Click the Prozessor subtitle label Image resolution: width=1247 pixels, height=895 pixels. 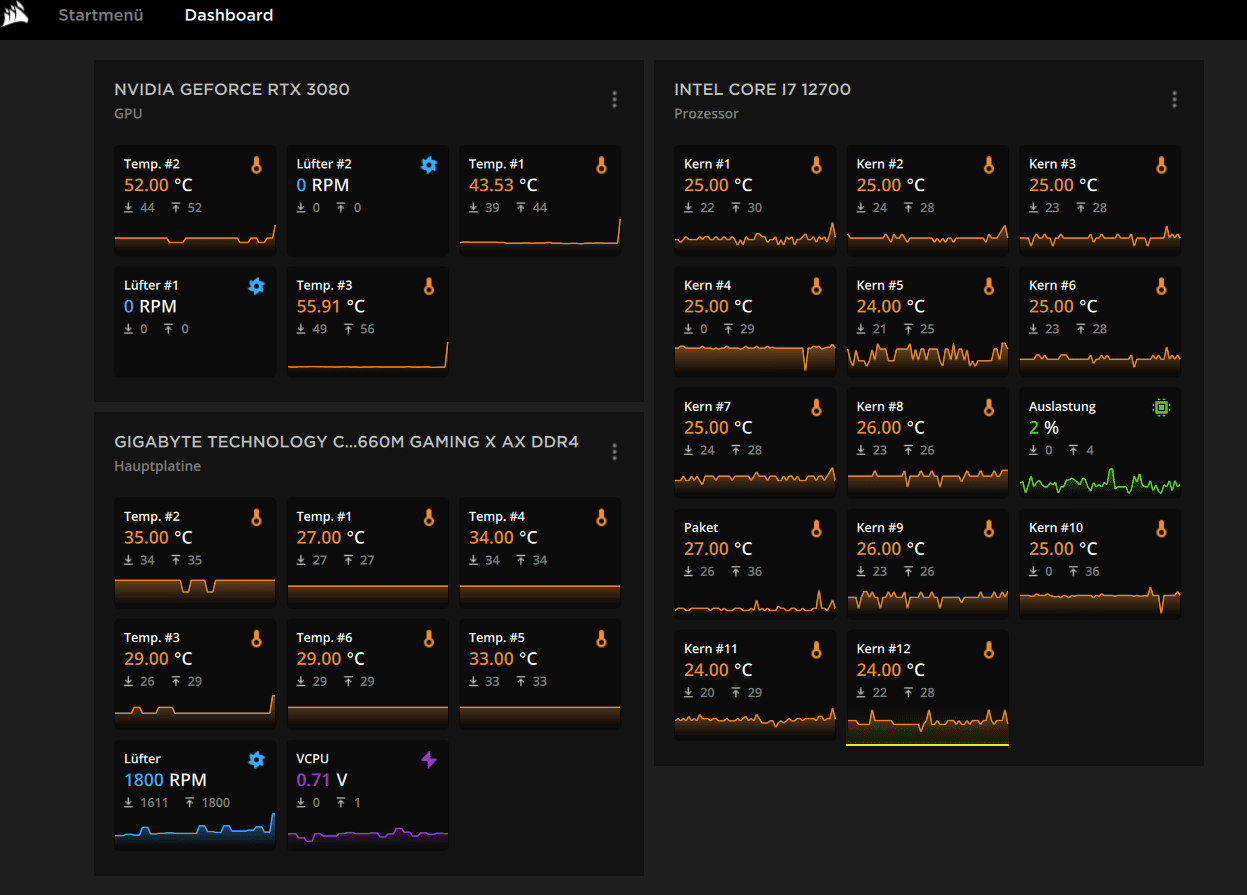(707, 114)
